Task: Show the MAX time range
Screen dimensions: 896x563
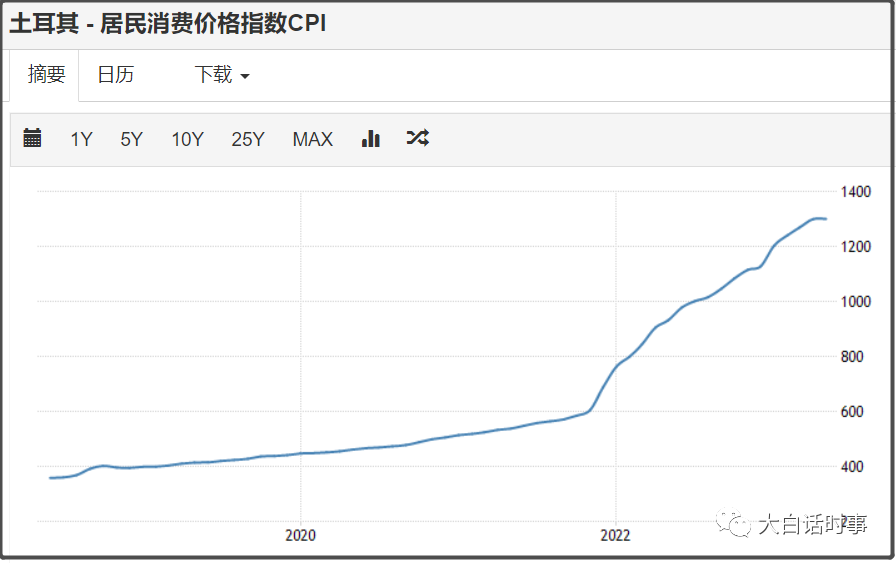Action: point(313,139)
